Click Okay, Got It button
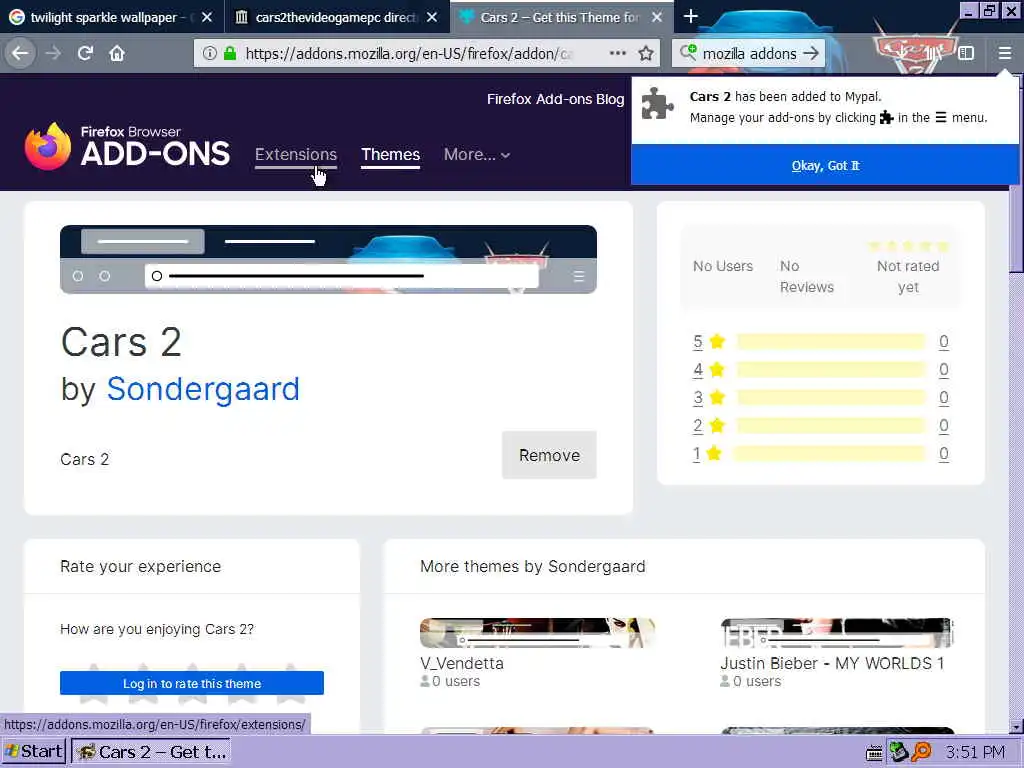Viewport: 1024px width, 768px height. click(x=825, y=165)
